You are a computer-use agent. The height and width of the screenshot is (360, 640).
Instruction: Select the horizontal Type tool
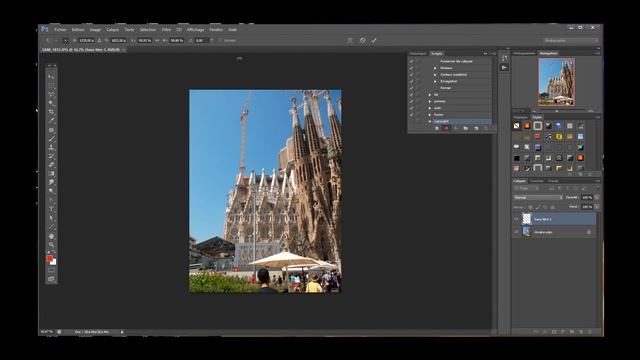pyautogui.click(x=51, y=209)
